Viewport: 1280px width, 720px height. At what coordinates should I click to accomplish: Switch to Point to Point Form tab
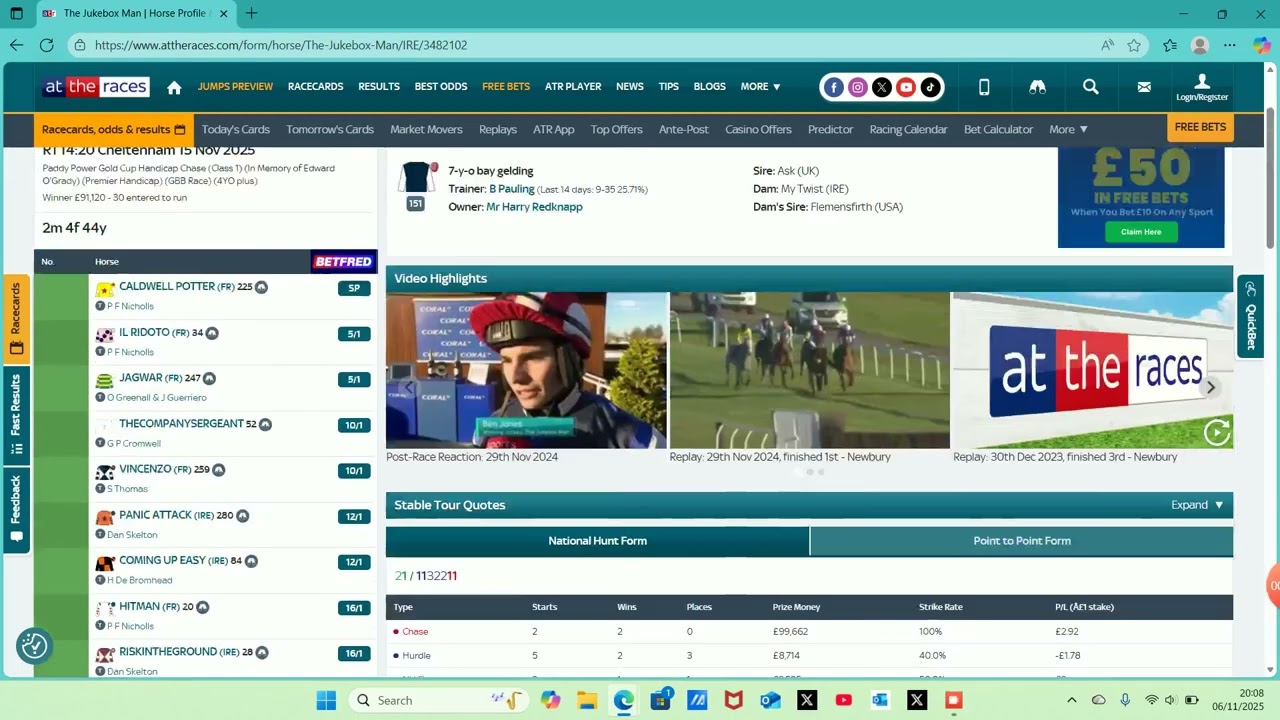tap(1022, 541)
